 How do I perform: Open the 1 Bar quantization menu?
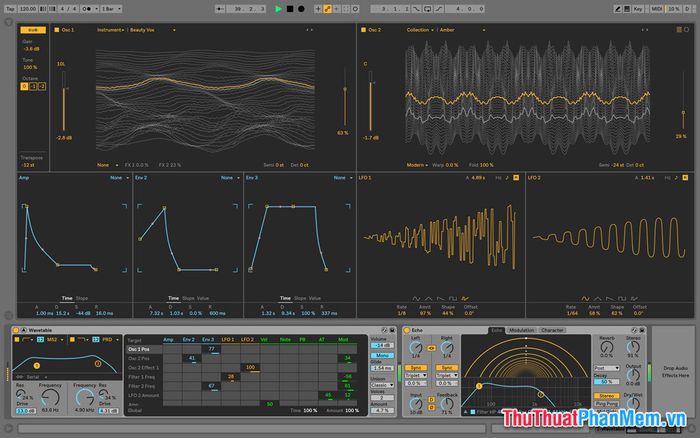111,8
